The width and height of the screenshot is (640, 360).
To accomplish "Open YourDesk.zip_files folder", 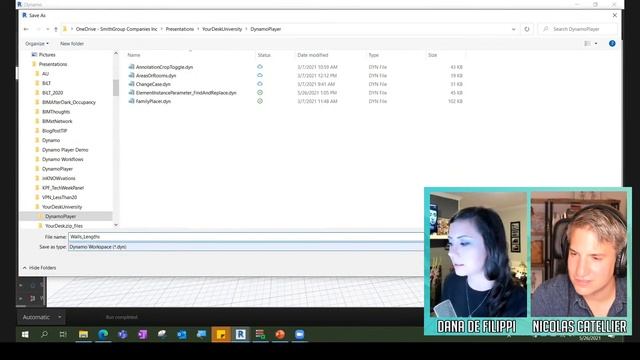I will pos(64,226).
